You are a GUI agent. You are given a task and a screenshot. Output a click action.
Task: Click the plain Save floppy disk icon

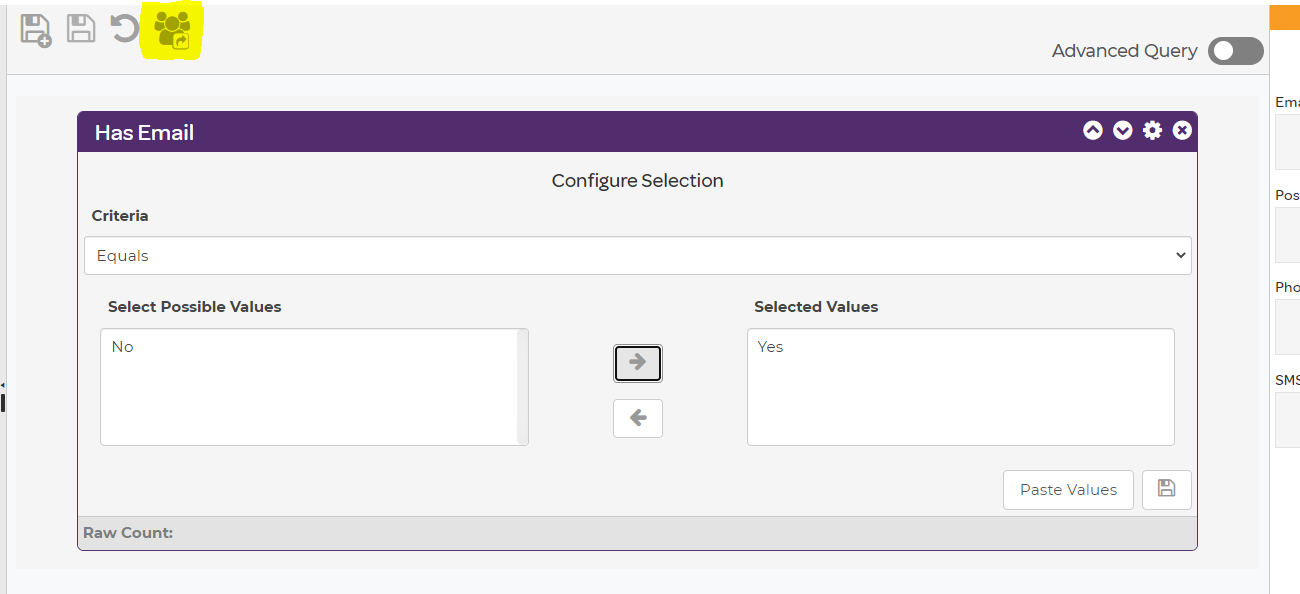81,28
